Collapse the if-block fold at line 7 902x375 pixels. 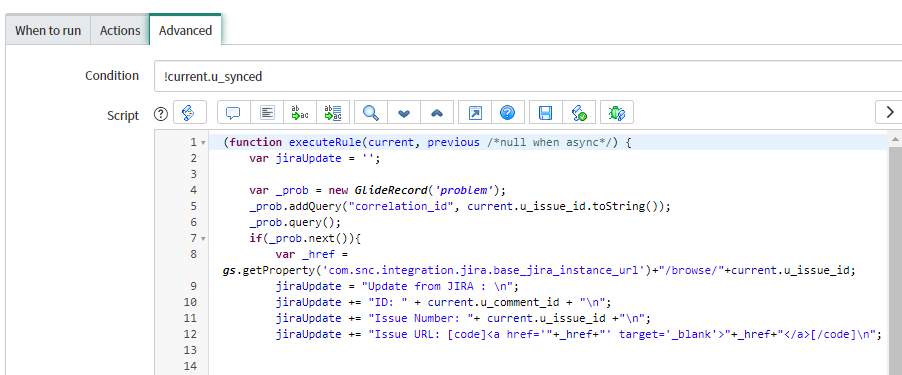pyautogui.click(x=204, y=238)
